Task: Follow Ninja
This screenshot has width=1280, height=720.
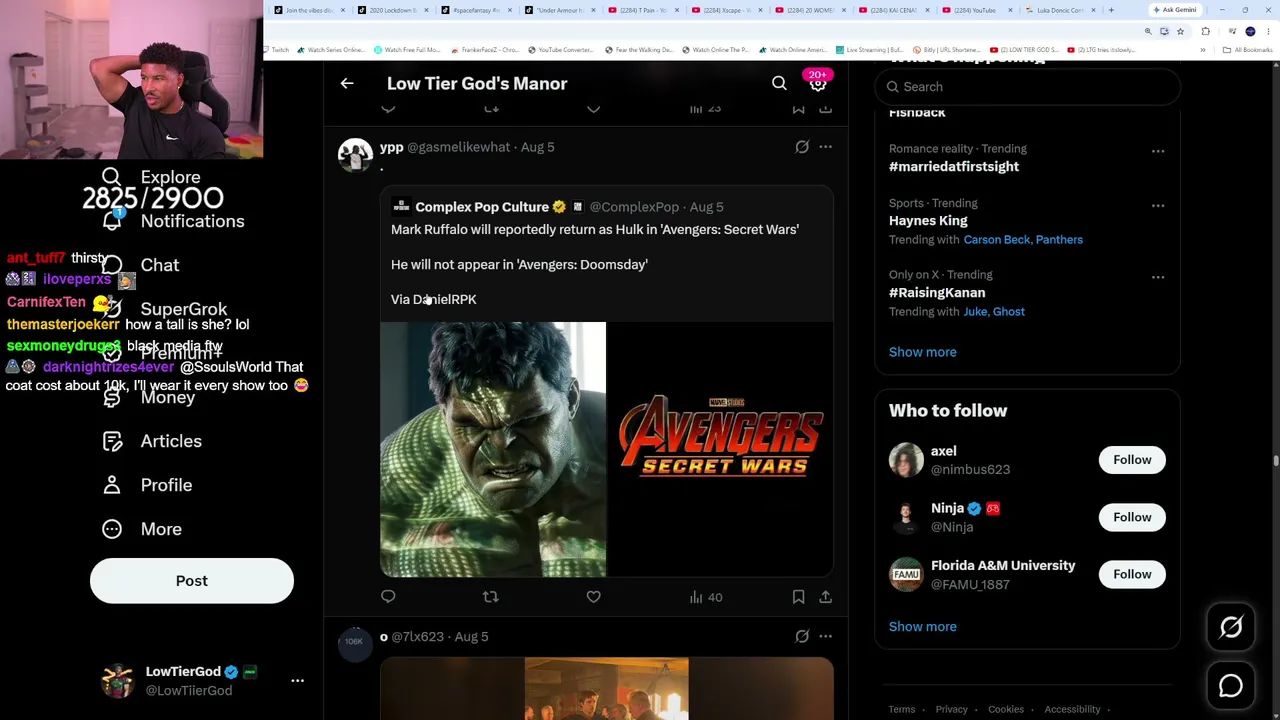Action: 1132,517
